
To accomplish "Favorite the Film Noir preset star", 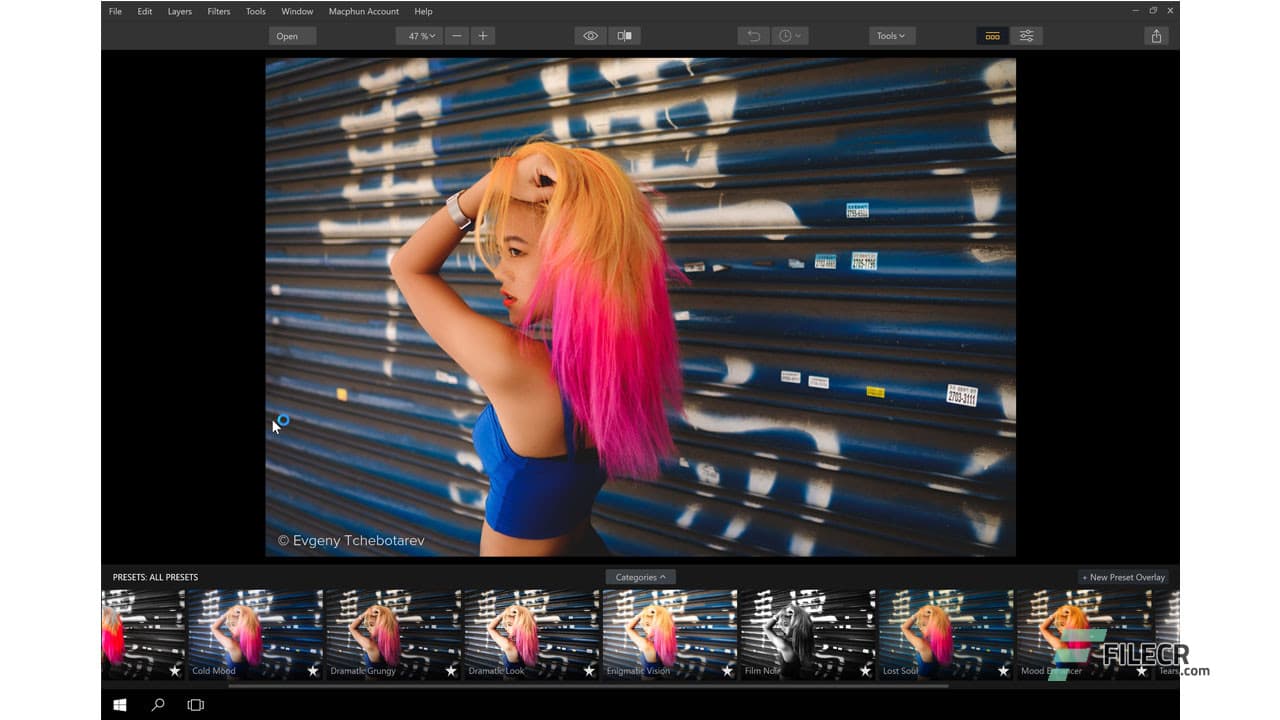I will [866, 671].
